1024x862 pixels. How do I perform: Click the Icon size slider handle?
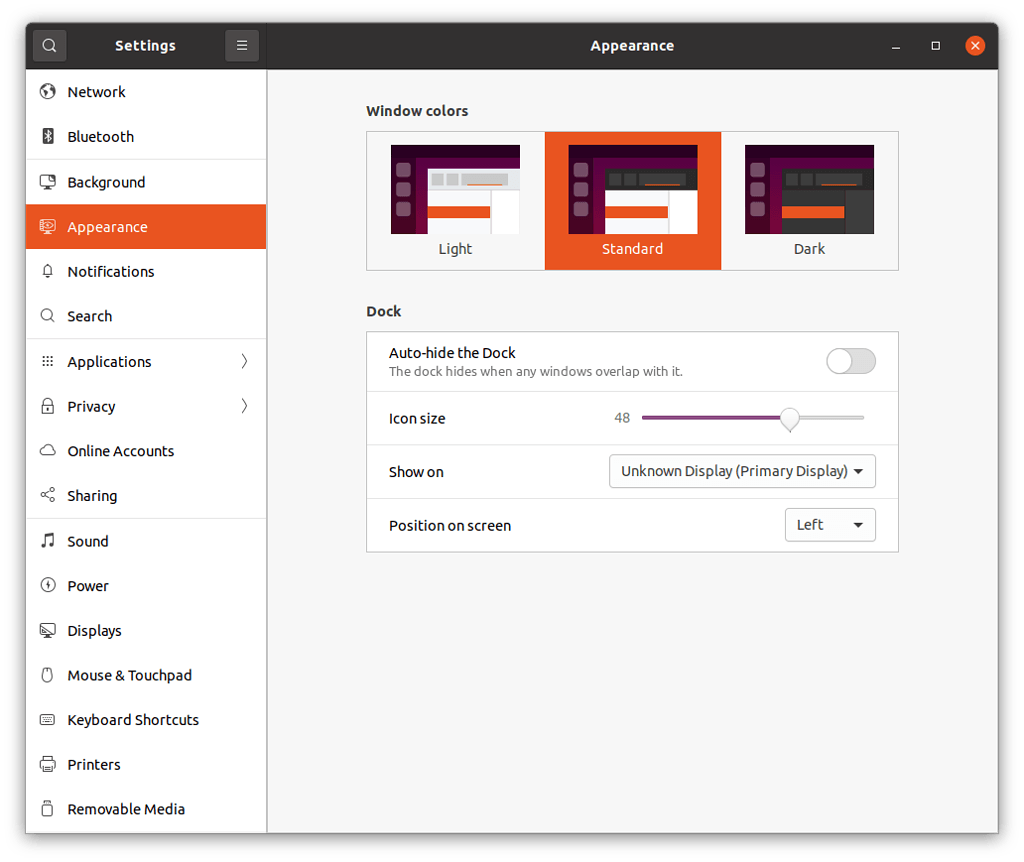pos(790,418)
